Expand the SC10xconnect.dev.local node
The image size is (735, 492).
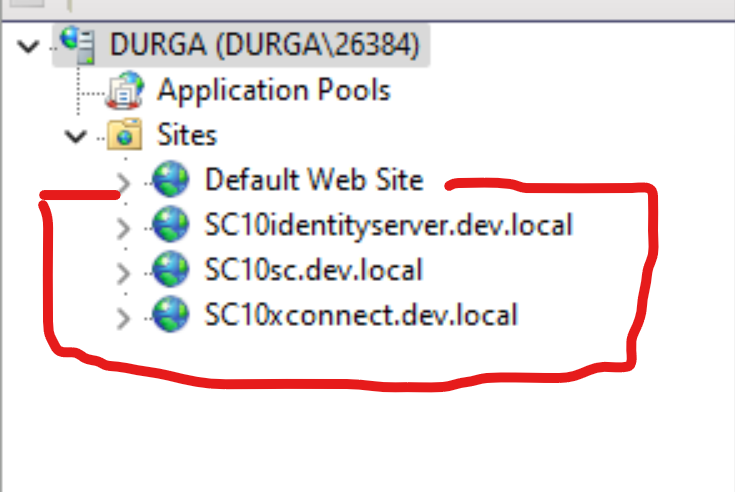(x=123, y=318)
